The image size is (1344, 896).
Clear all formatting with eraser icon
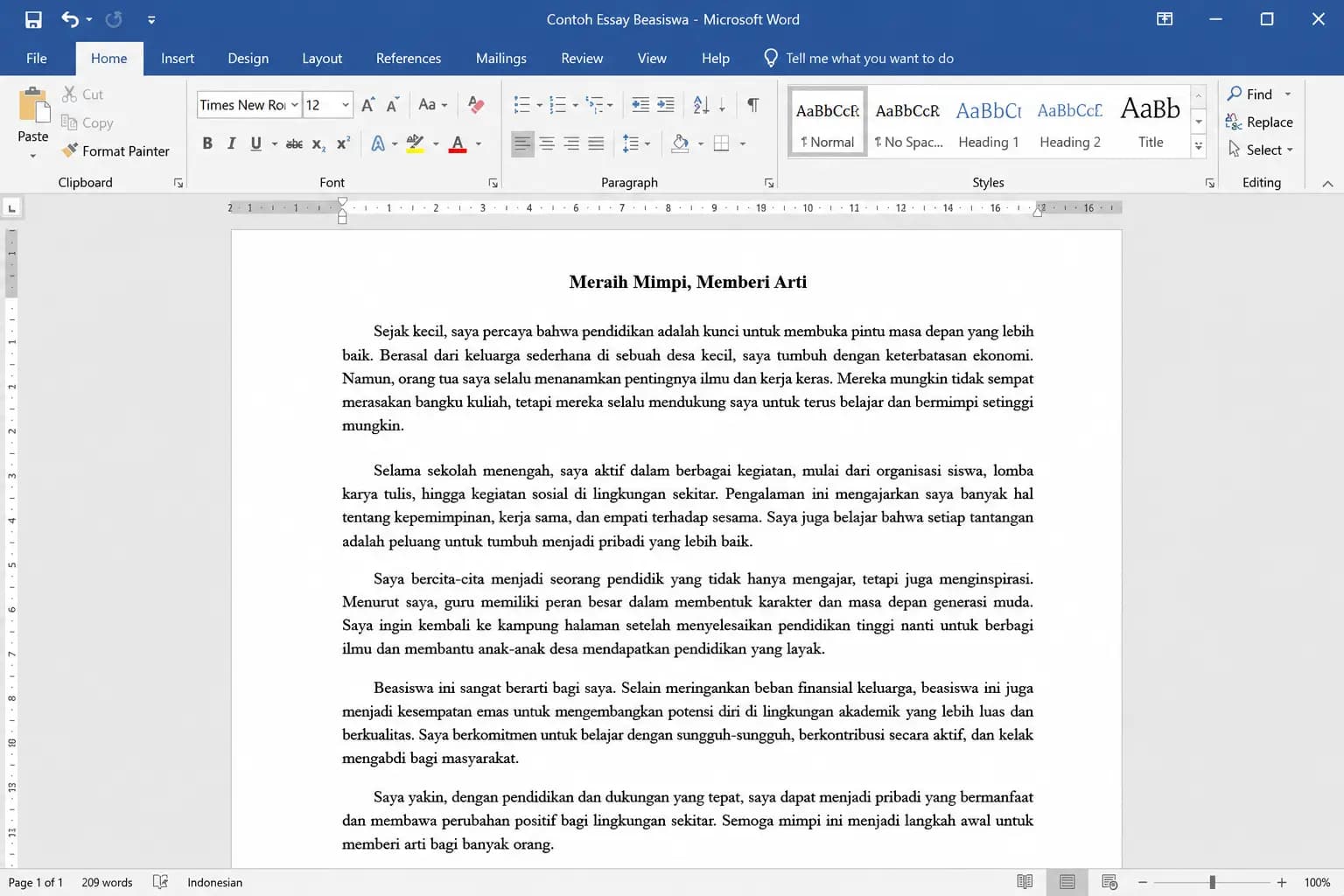[x=476, y=105]
